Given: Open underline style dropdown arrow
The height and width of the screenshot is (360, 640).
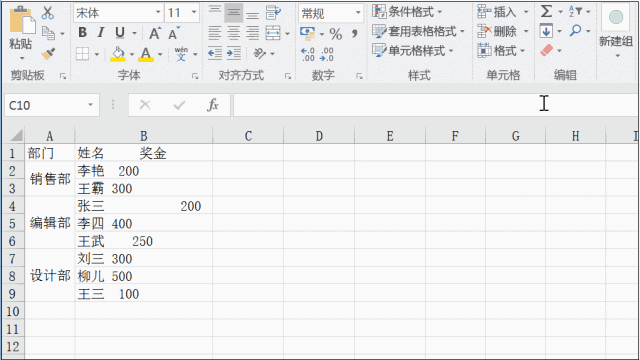Looking at the screenshot, I should 134,33.
